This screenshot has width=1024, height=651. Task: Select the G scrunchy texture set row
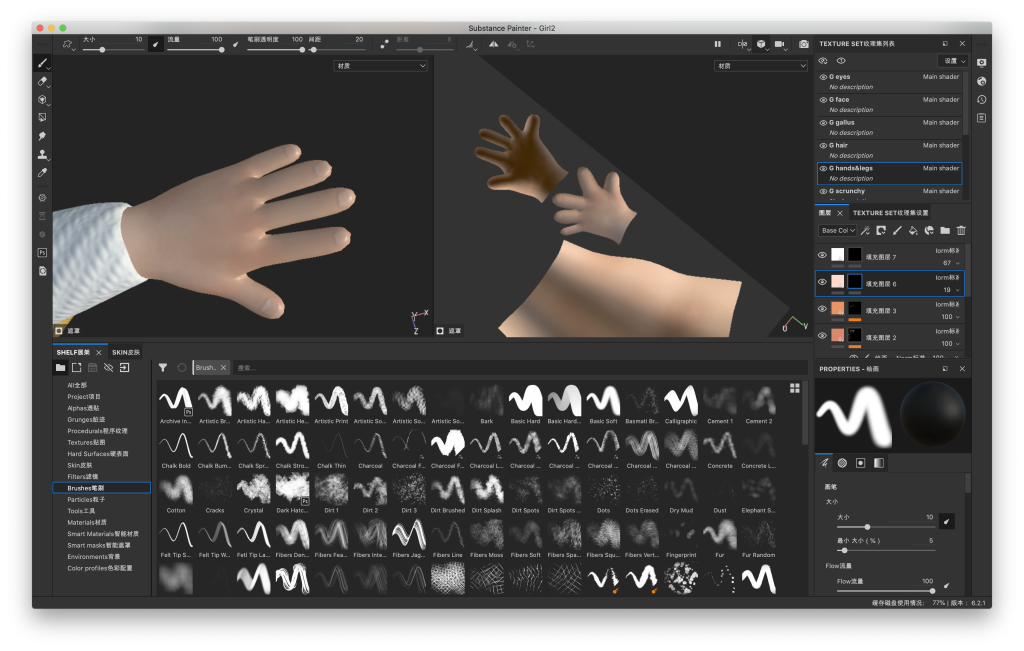coord(889,192)
